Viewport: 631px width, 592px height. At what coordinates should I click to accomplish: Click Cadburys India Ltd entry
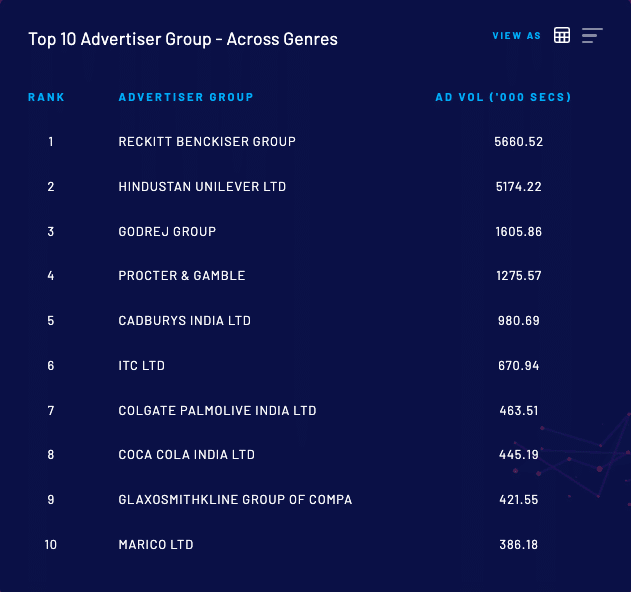pyautogui.click(x=184, y=321)
